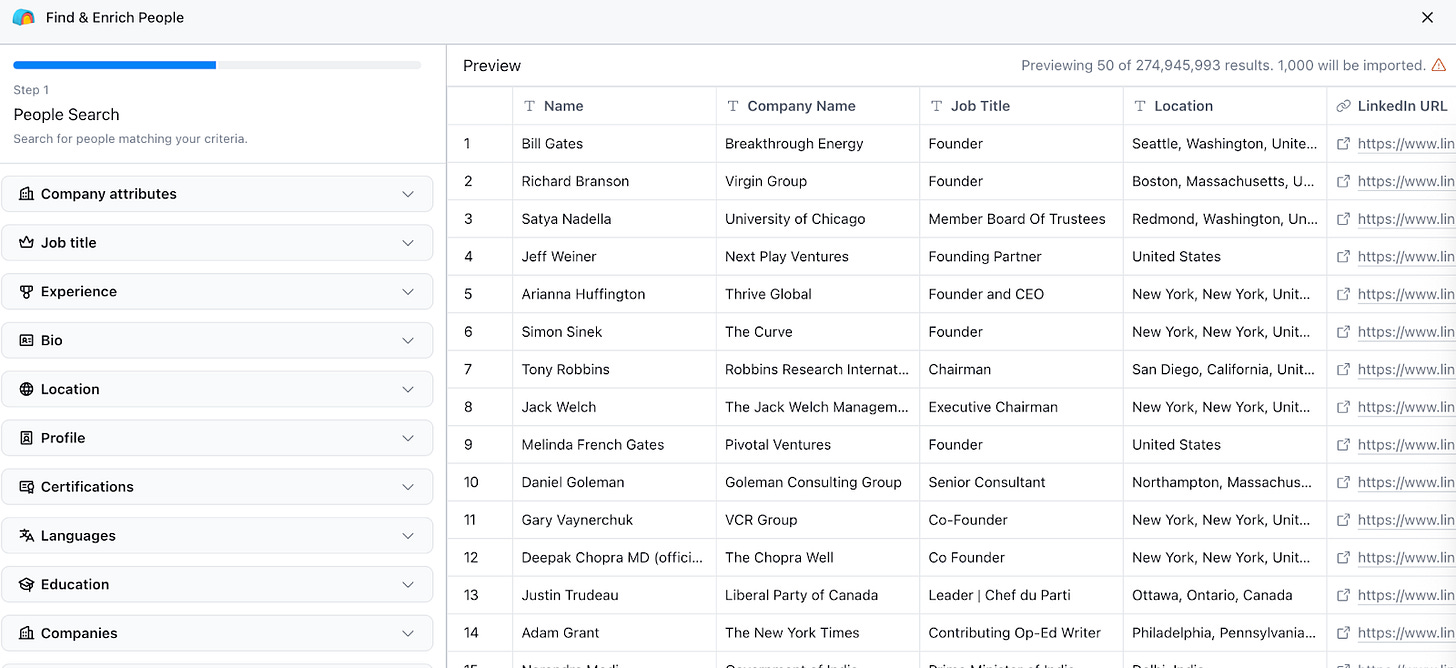Image resolution: width=1456 pixels, height=668 pixels.
Task: Click external link icon in Tony Robbins row
Action: tap(1343, 369)
